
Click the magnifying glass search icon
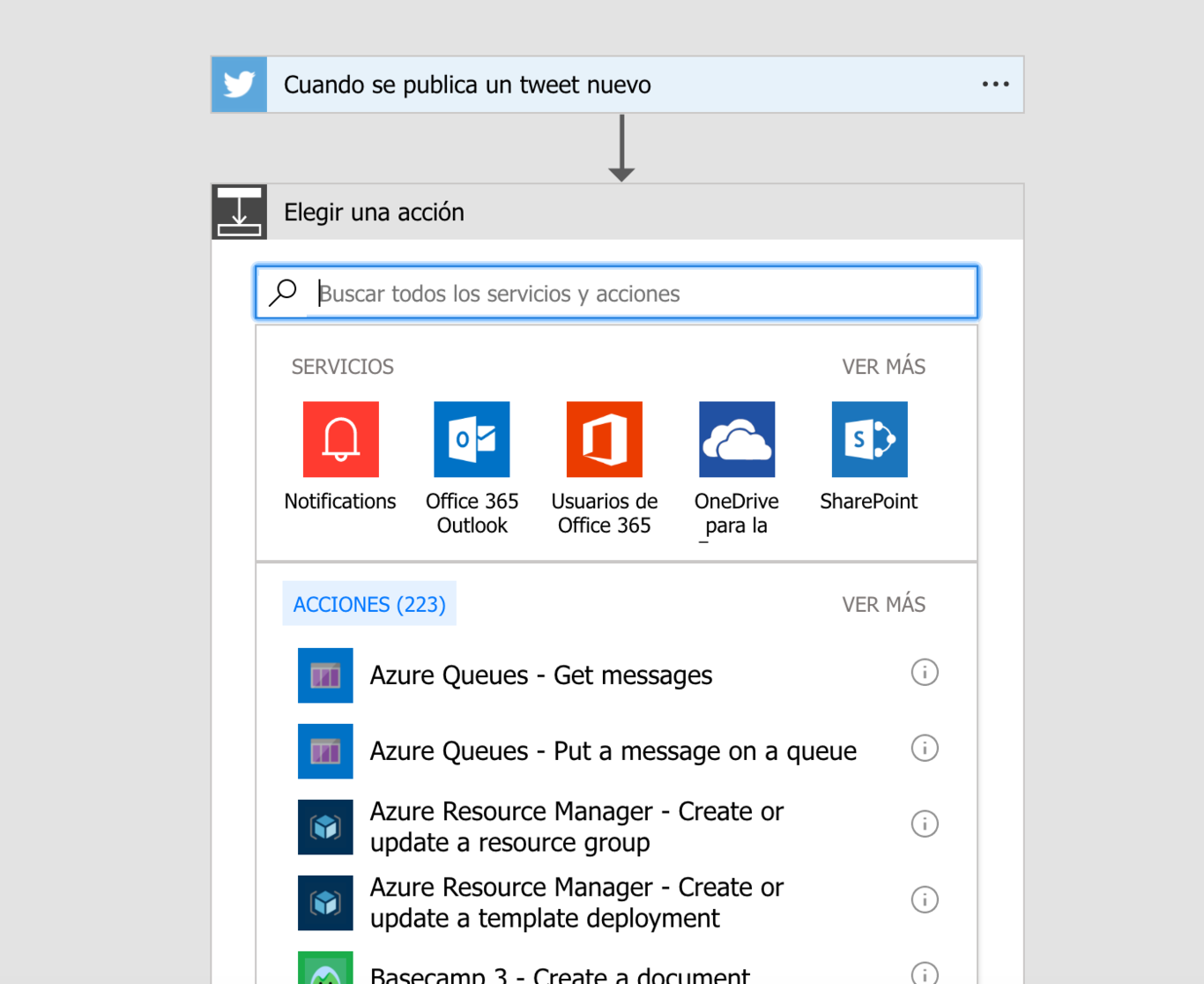click(x=284, y=292)
